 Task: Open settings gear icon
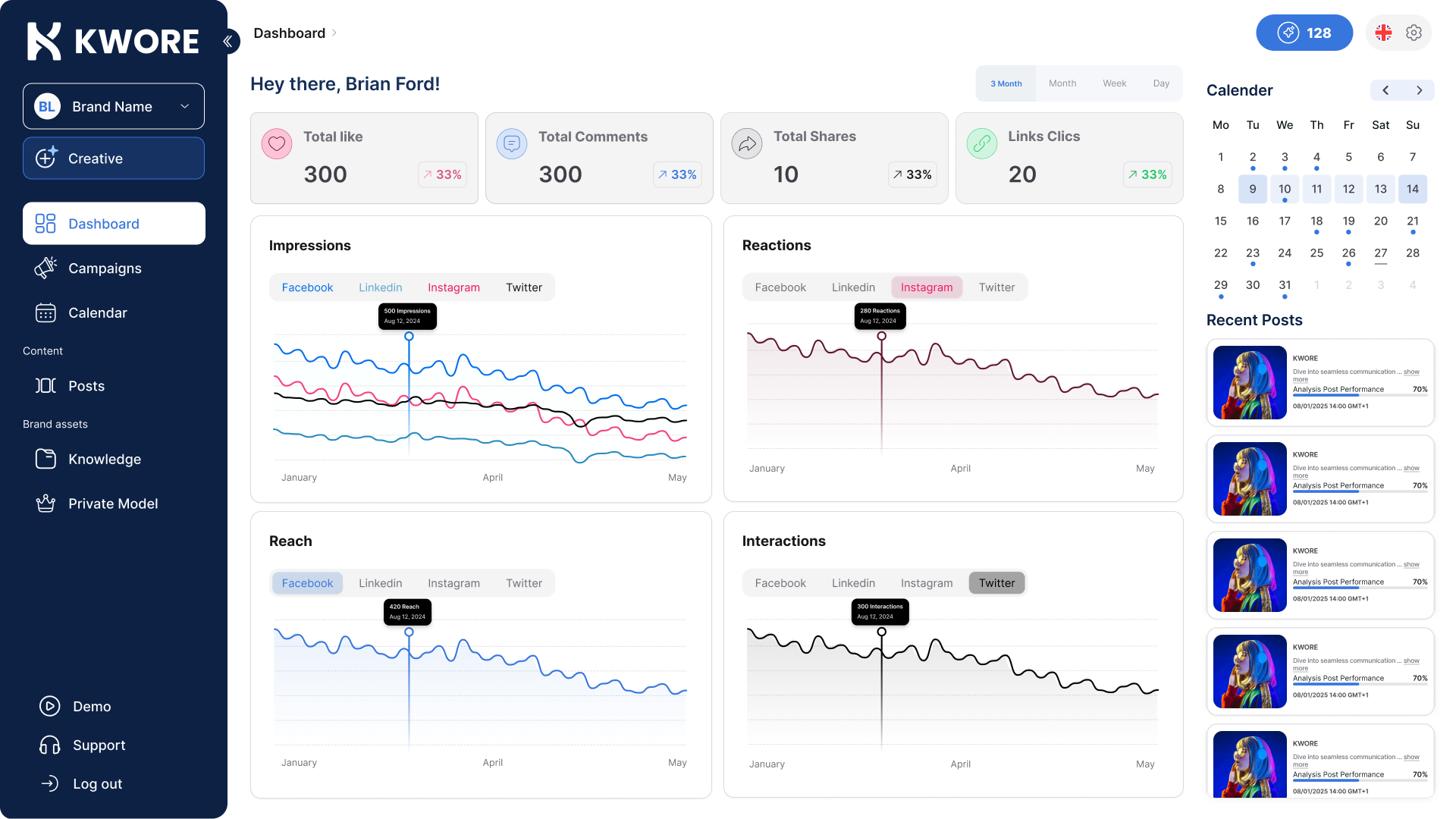coord(1414,33)
